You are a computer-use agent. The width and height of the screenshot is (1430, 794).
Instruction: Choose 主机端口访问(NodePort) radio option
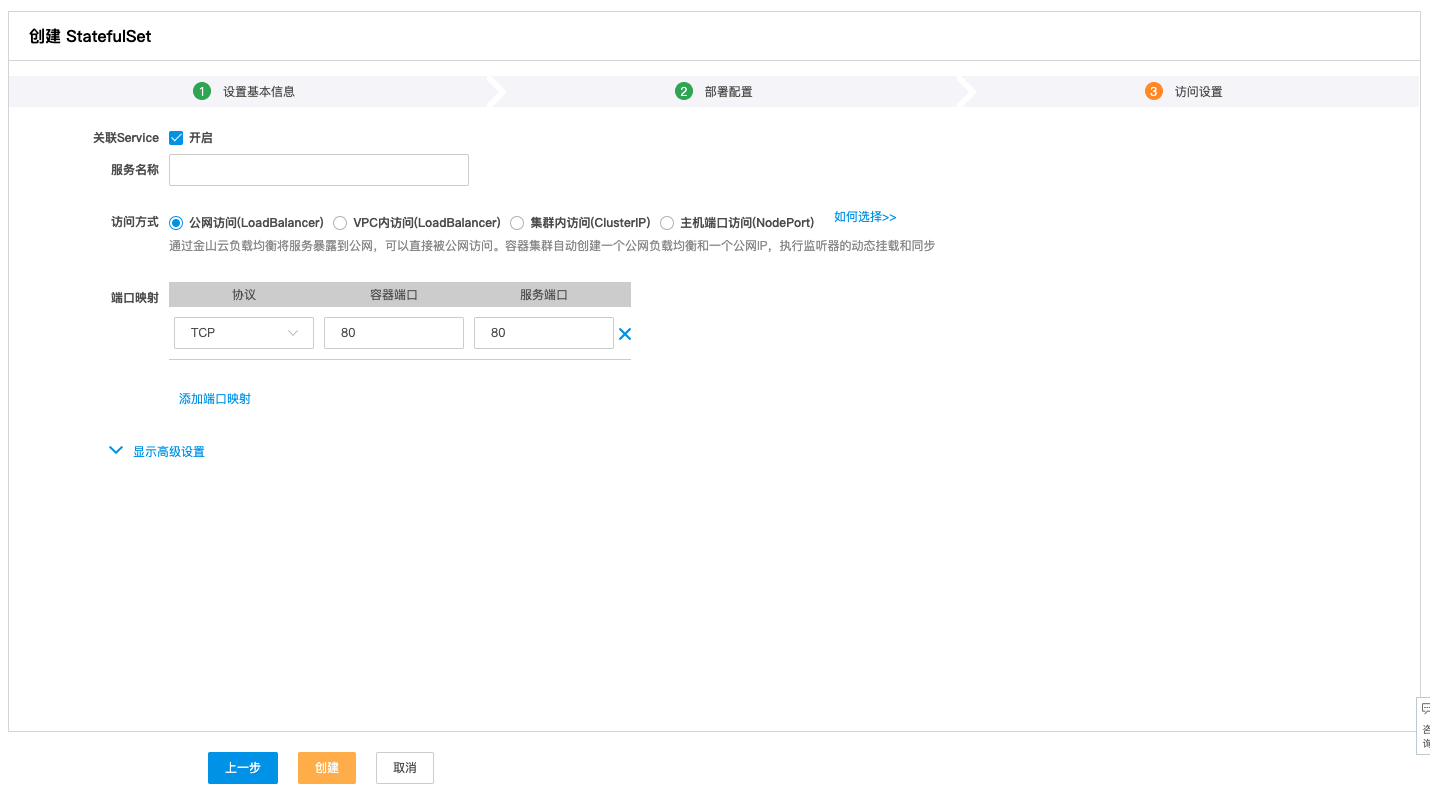[x=667, y=223]
